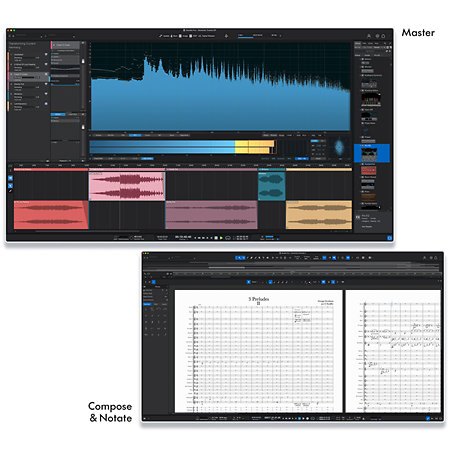Click the second score page on the right
Image resolution: width=450 pixels, height=450 pixels.
(x=393, y=351)
